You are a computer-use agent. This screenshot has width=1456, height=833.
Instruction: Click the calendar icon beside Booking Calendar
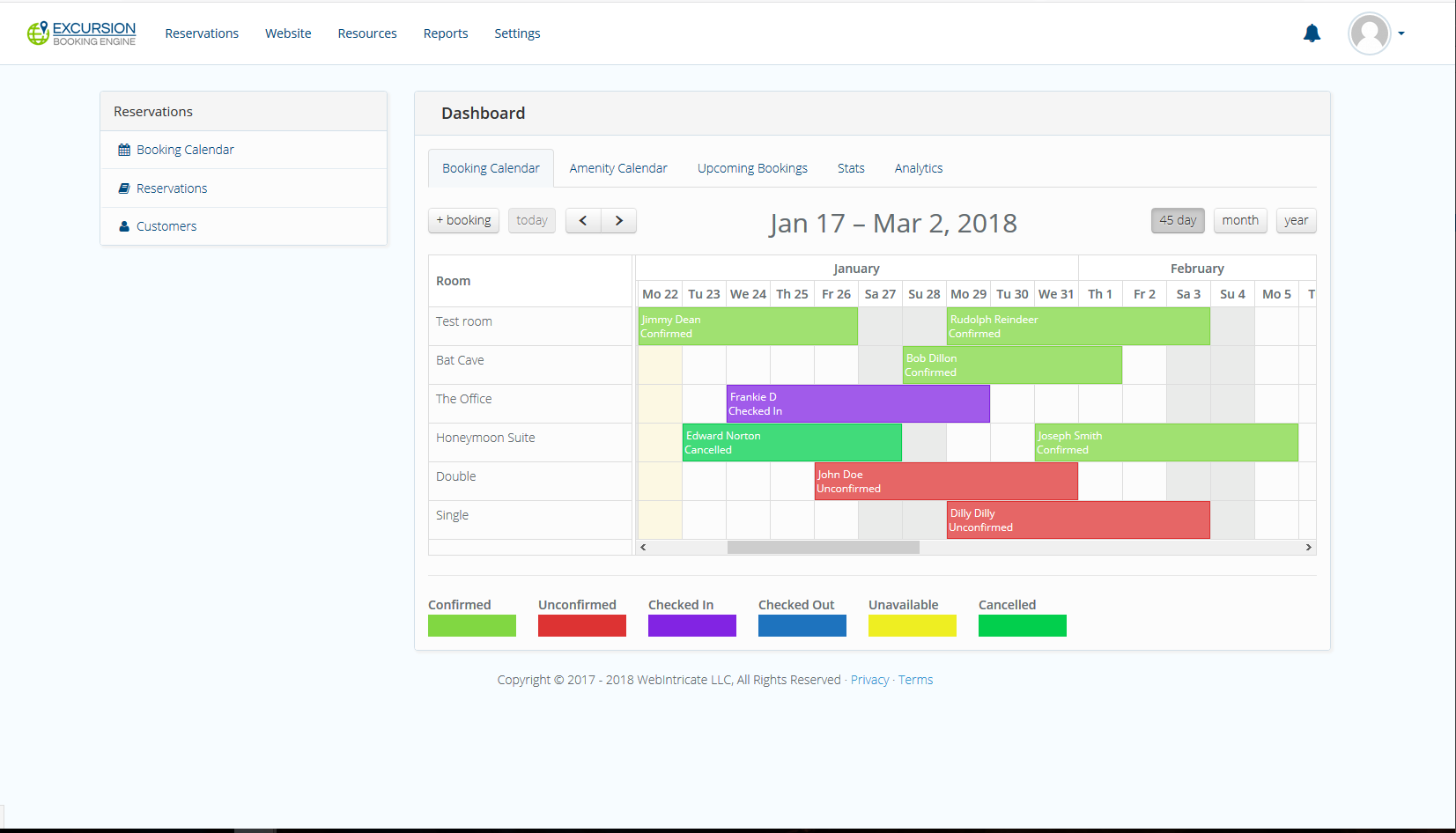124,151
